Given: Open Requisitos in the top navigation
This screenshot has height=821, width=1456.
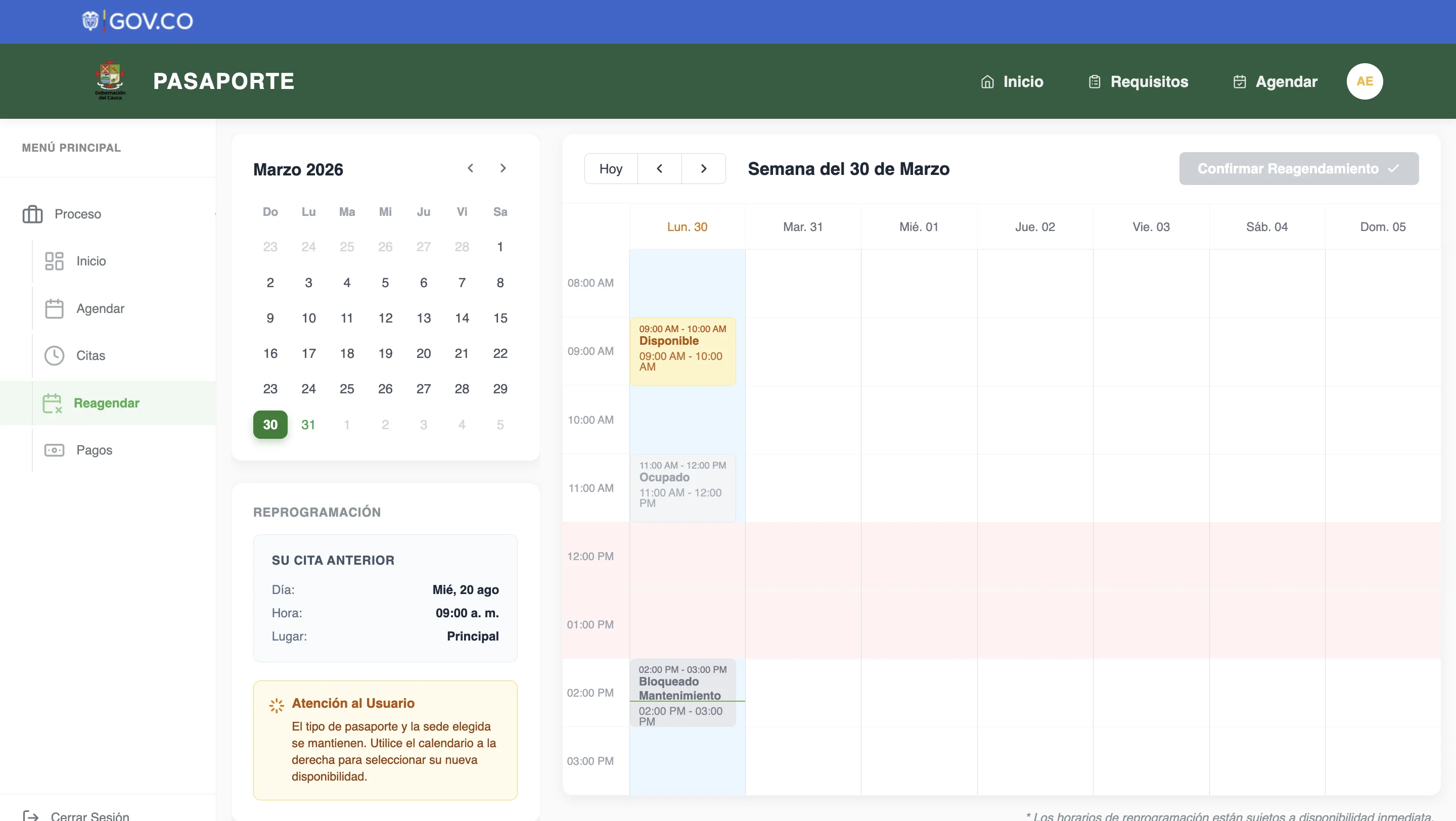Looking at the screenshot, I should coord(1138,81).
